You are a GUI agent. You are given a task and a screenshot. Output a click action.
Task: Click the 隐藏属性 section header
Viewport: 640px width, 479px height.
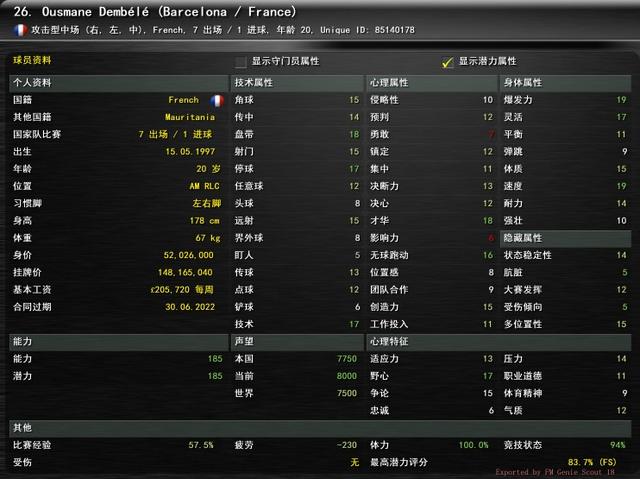pos(566,238)
